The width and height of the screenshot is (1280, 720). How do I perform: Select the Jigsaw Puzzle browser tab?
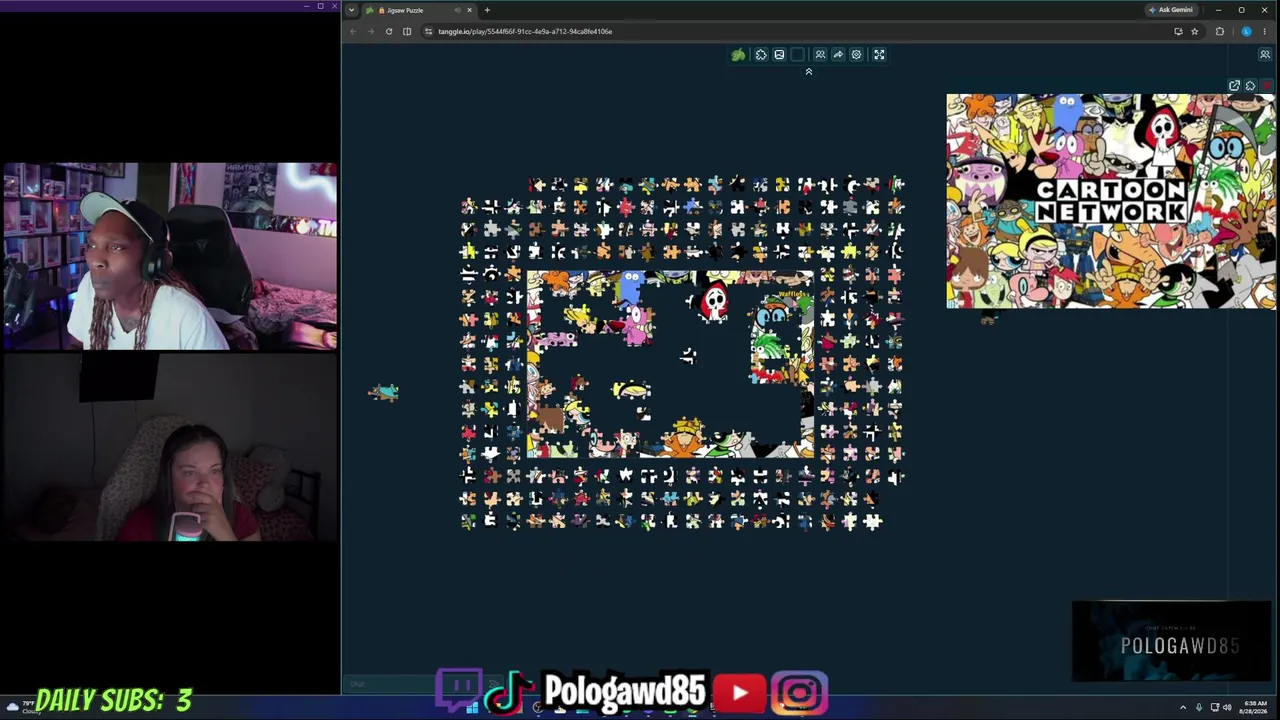point(418,10)
